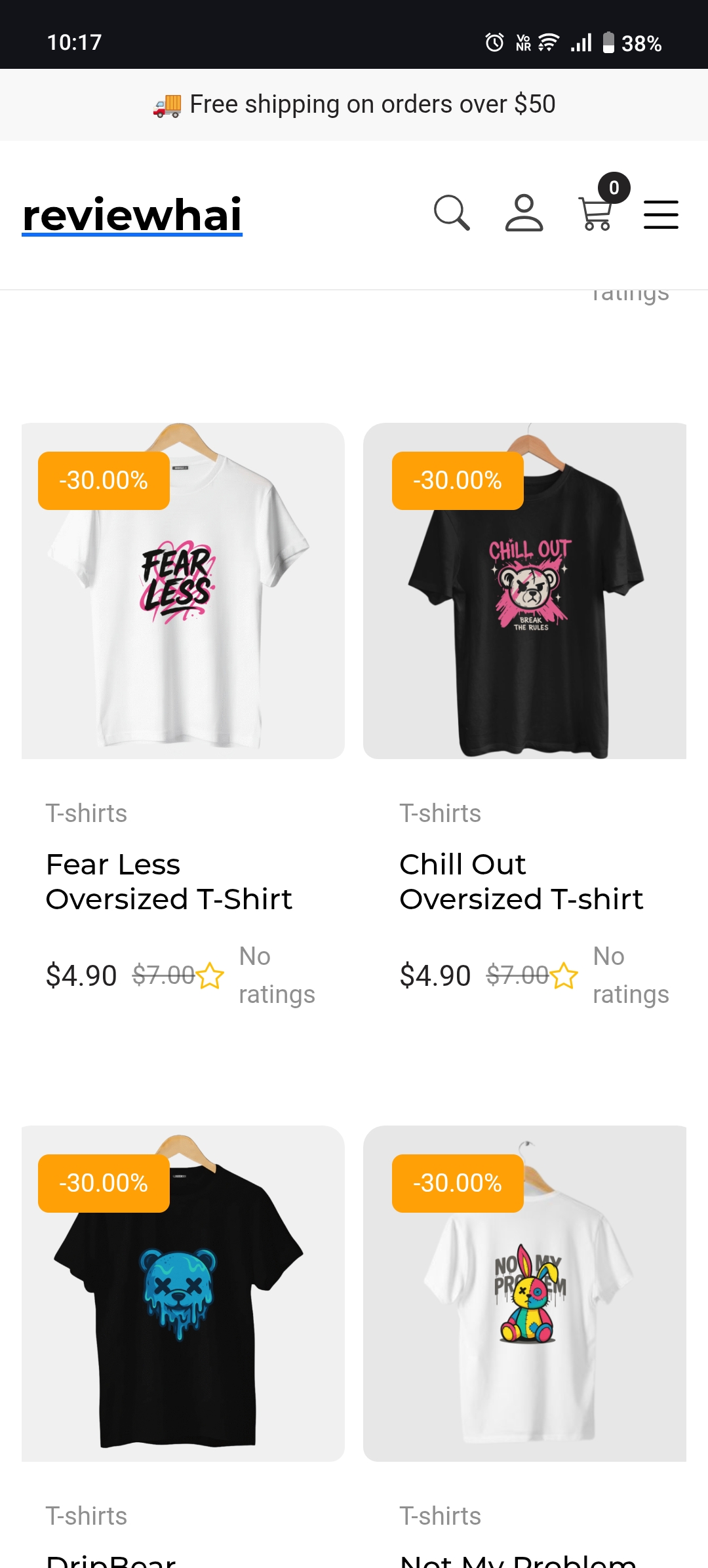
Task: Select the T-shirts category under Fear Less
Action: pos(87,813)
